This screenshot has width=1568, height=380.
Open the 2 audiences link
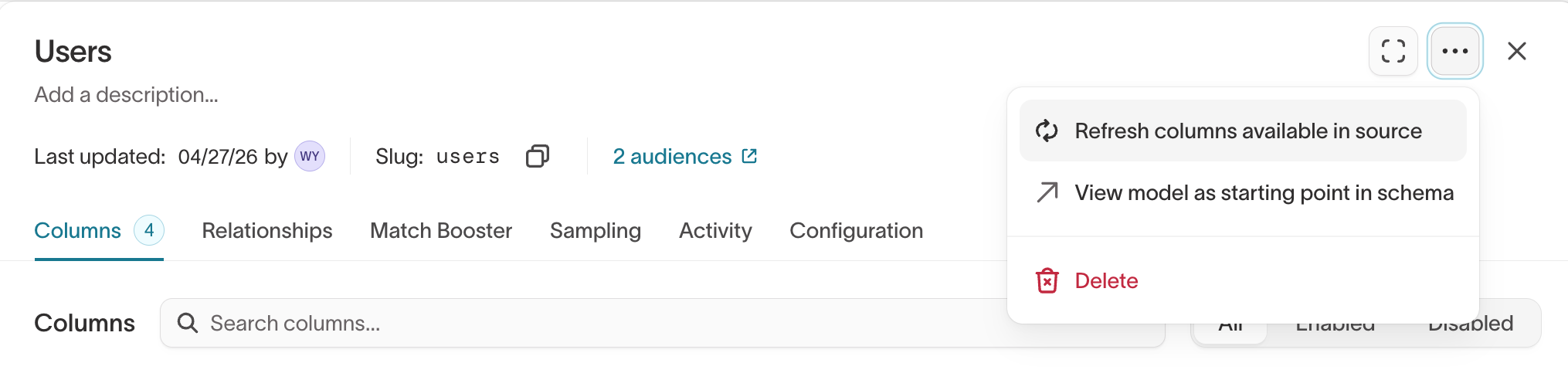point(672,156)
